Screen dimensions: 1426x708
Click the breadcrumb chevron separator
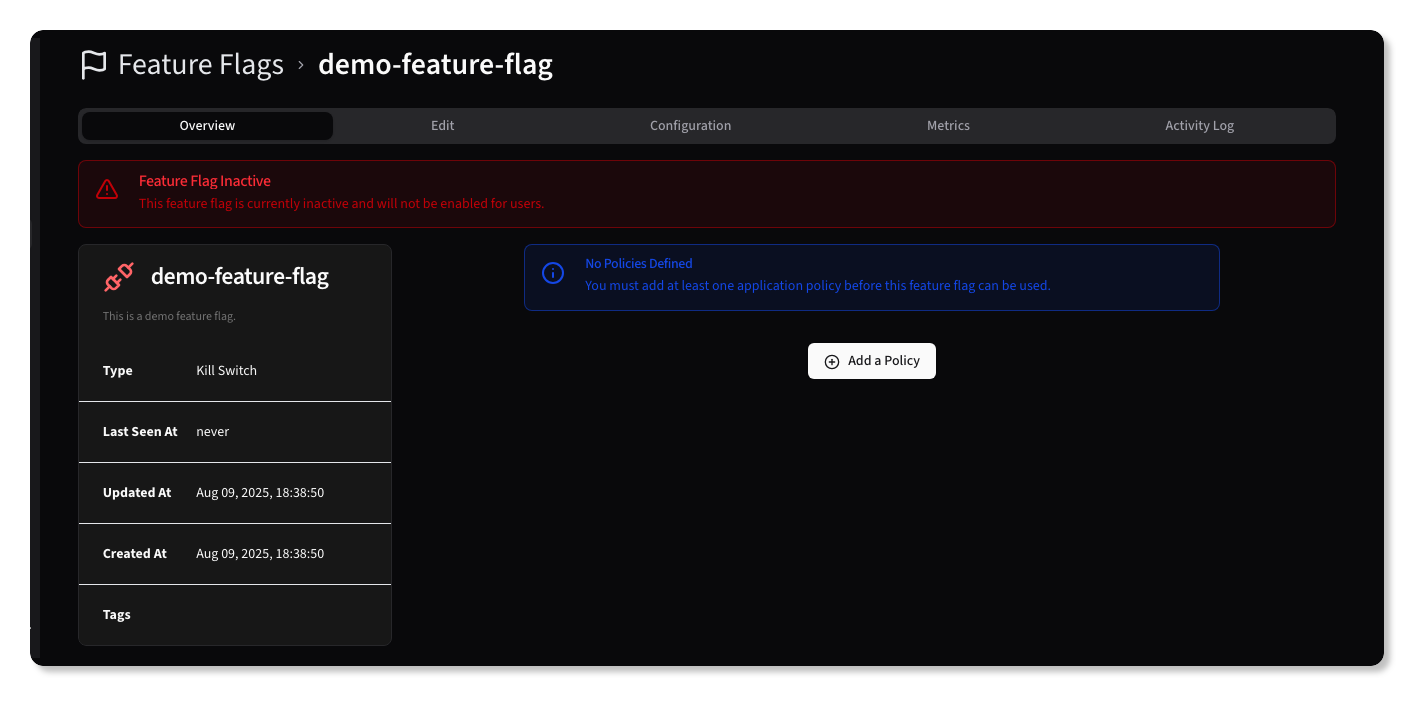tap(301, 66)
